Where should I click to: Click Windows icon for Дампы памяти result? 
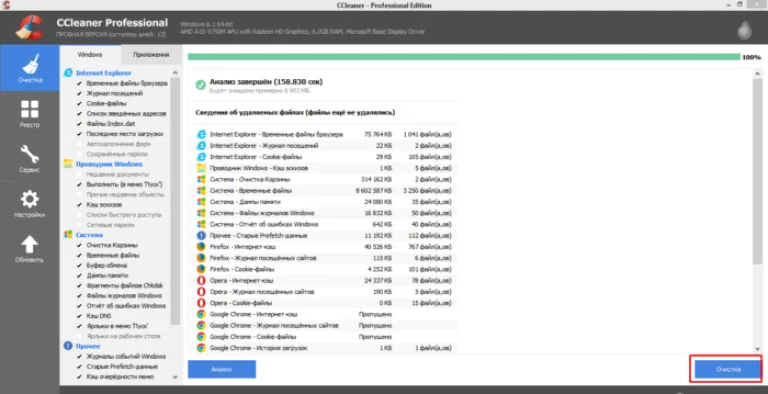(x=201, y=202)
